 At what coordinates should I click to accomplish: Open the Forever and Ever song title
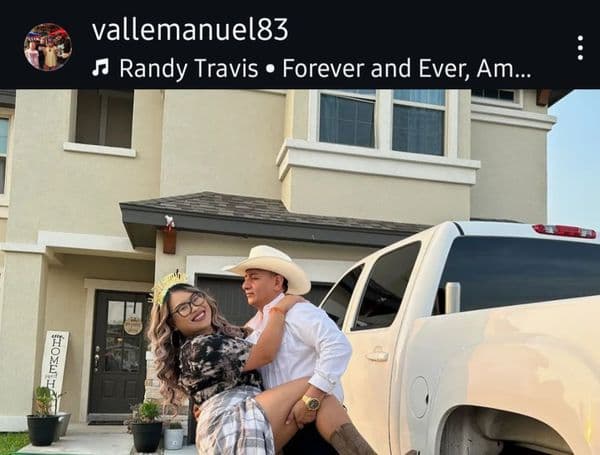point(407,68)
